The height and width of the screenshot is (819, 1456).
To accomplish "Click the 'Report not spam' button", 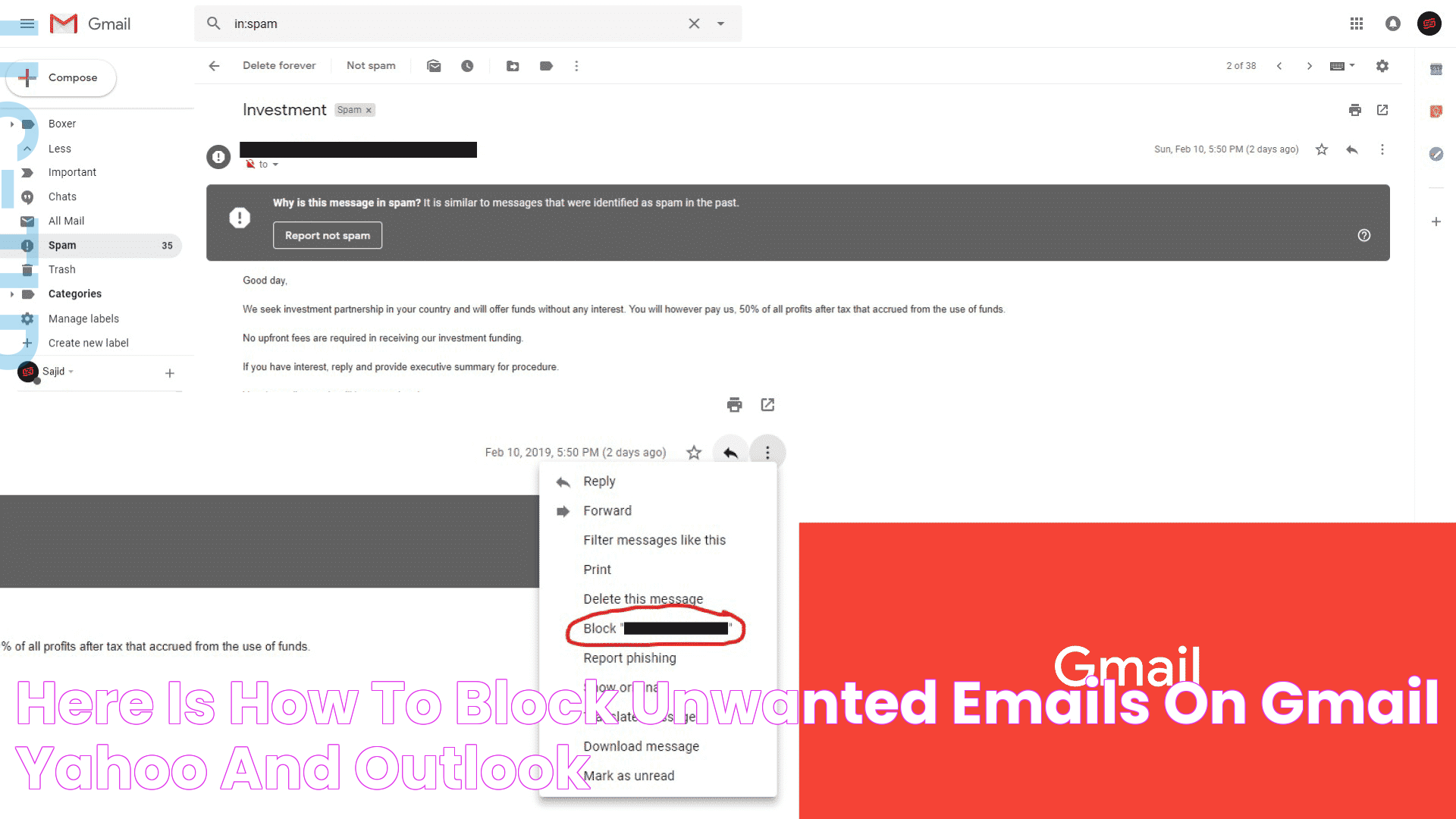I will (x=327, y=235).
